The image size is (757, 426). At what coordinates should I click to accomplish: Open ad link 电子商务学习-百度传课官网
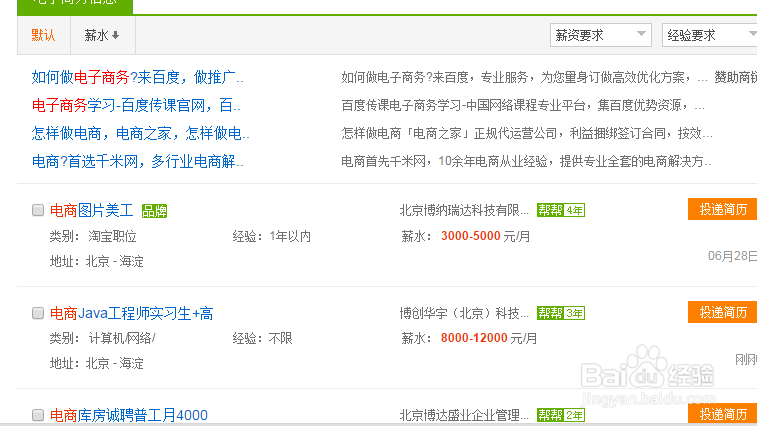[x=136, y=105]
